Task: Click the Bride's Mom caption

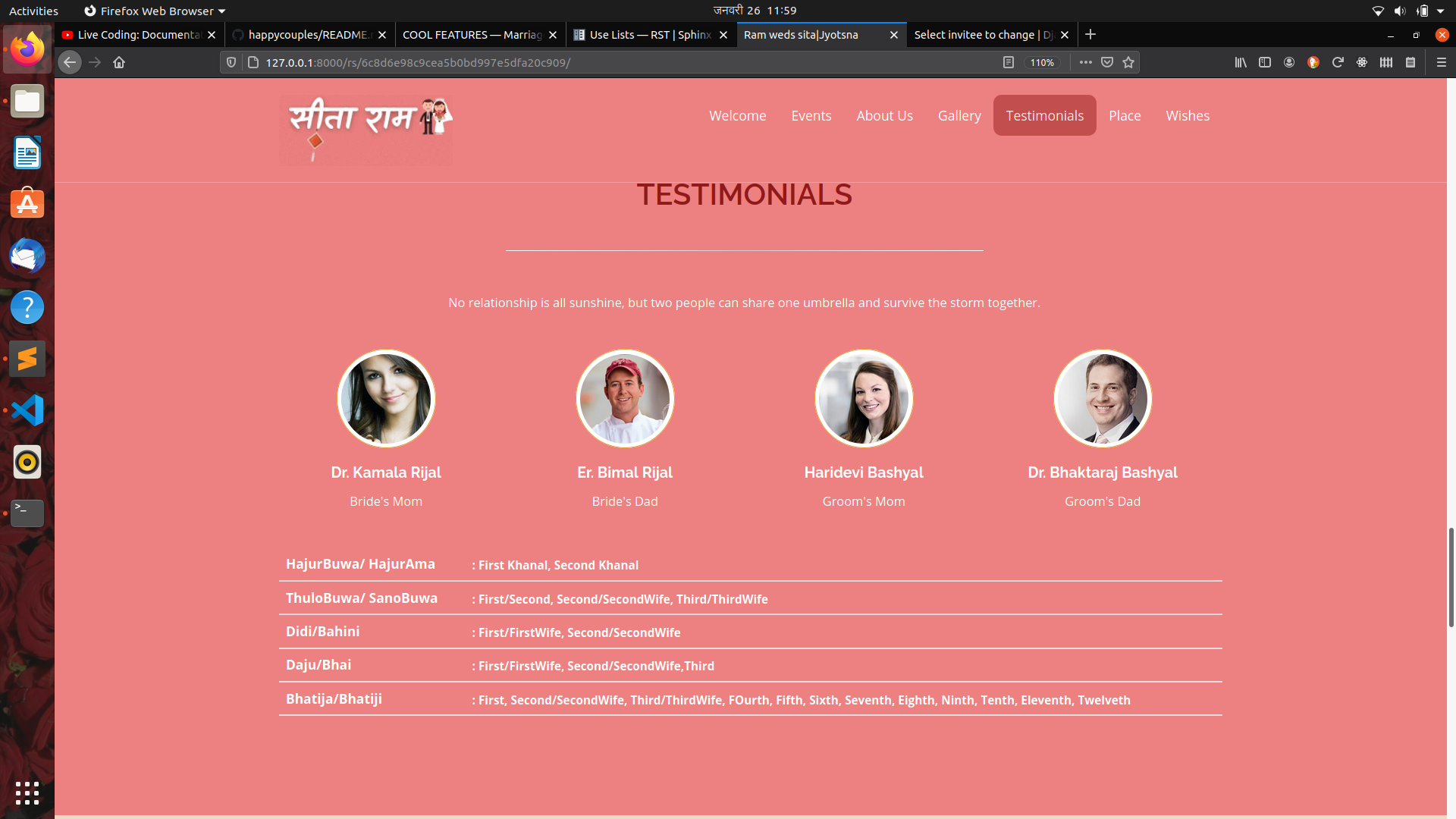Action: click(386, 501)
